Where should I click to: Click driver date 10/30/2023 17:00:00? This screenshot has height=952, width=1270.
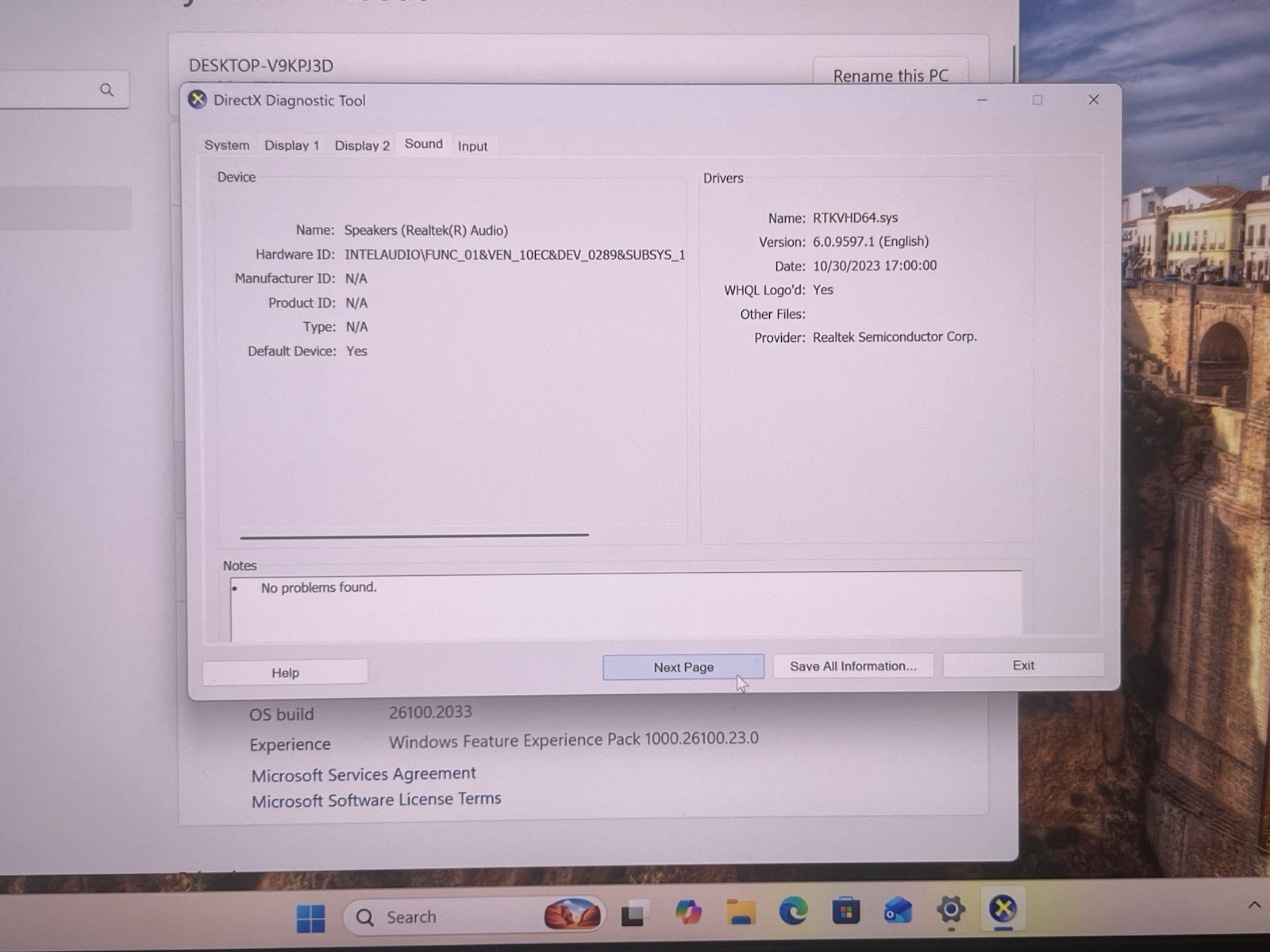pyautogui.click(x=875, y=266)
